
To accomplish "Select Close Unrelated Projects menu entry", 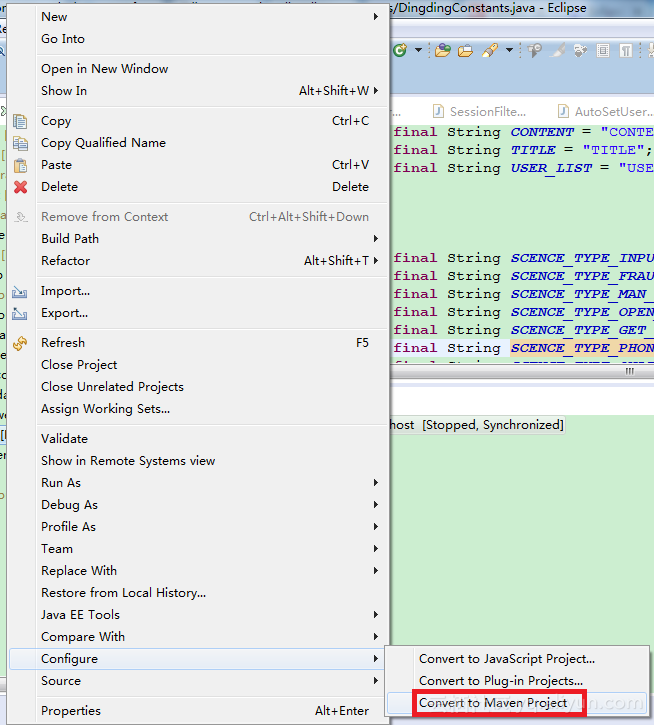I will [x=112, y=387].
